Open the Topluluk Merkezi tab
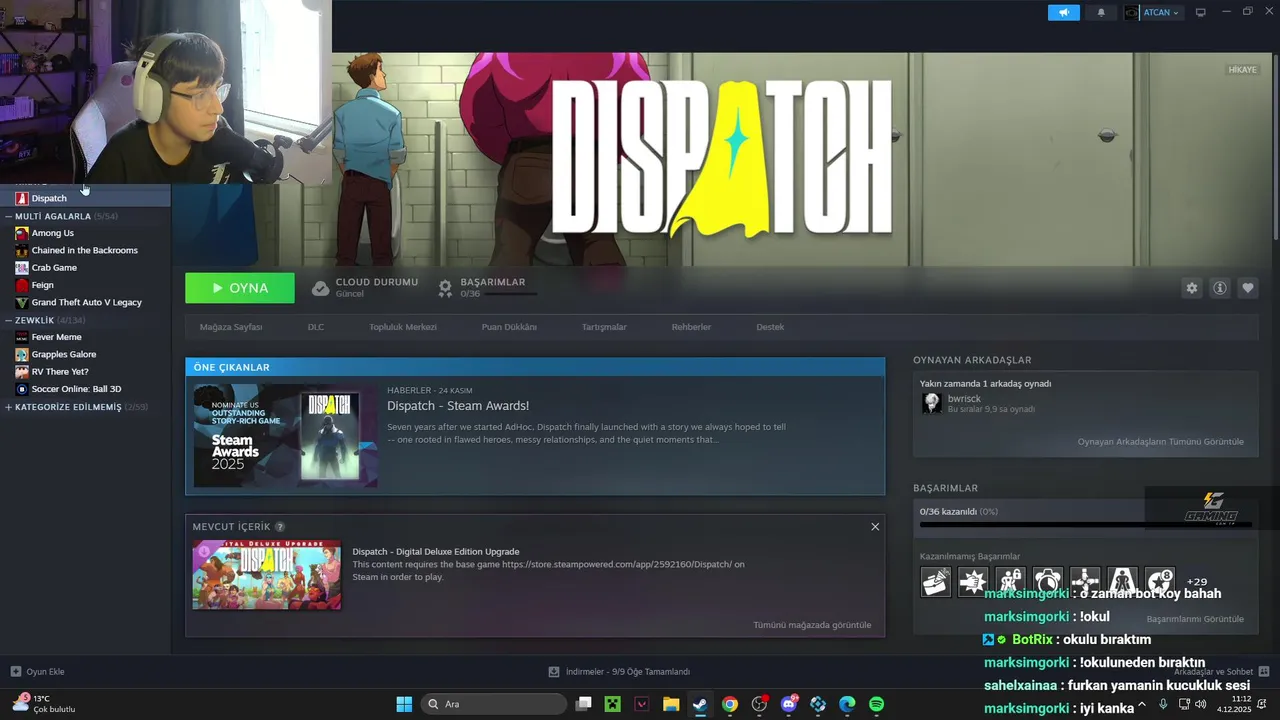Screen dimensions: 1280x720 coord(403,327)
